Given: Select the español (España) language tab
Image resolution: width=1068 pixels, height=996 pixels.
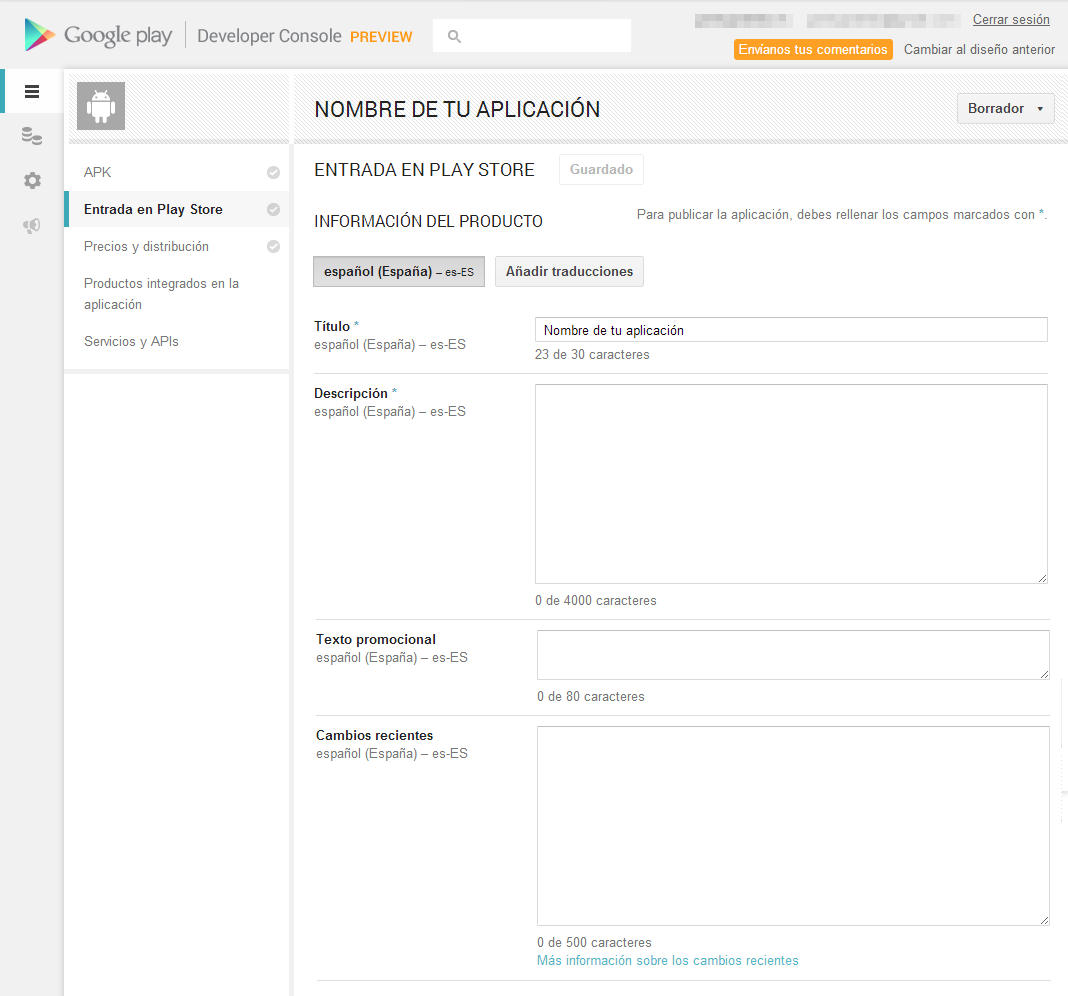Looking at the screenshot, I should tap(398, 272).
